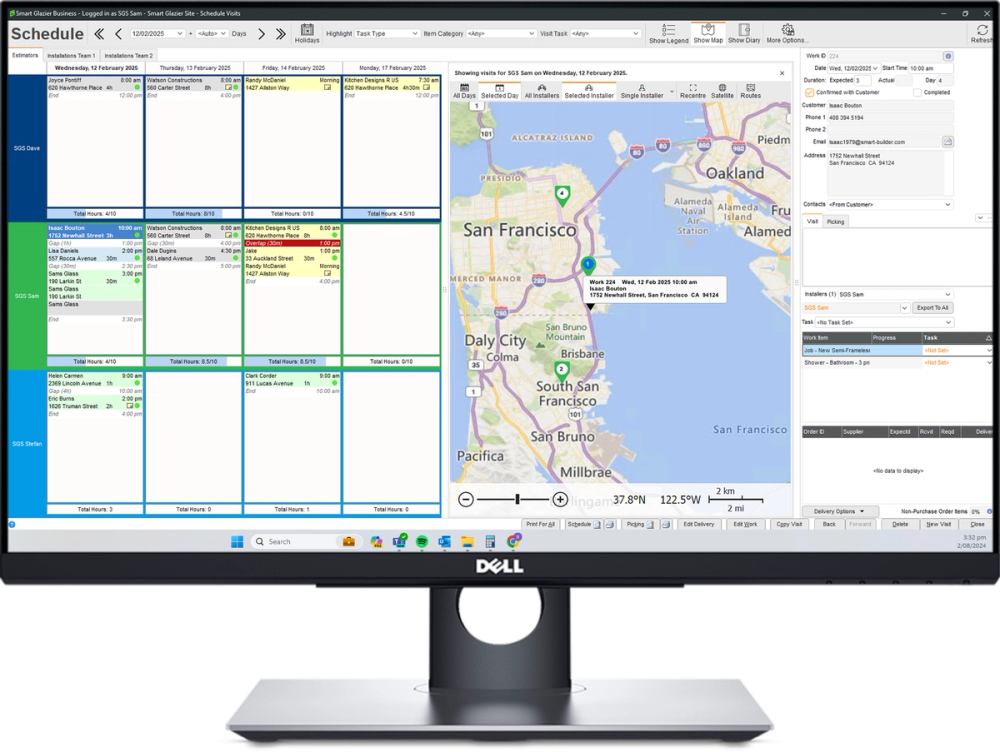Image resolution: width=1000 pixels, height=752 pixels.
Task: Expand the Single Installer dropdown arrow
Action: tap(670, 89)
